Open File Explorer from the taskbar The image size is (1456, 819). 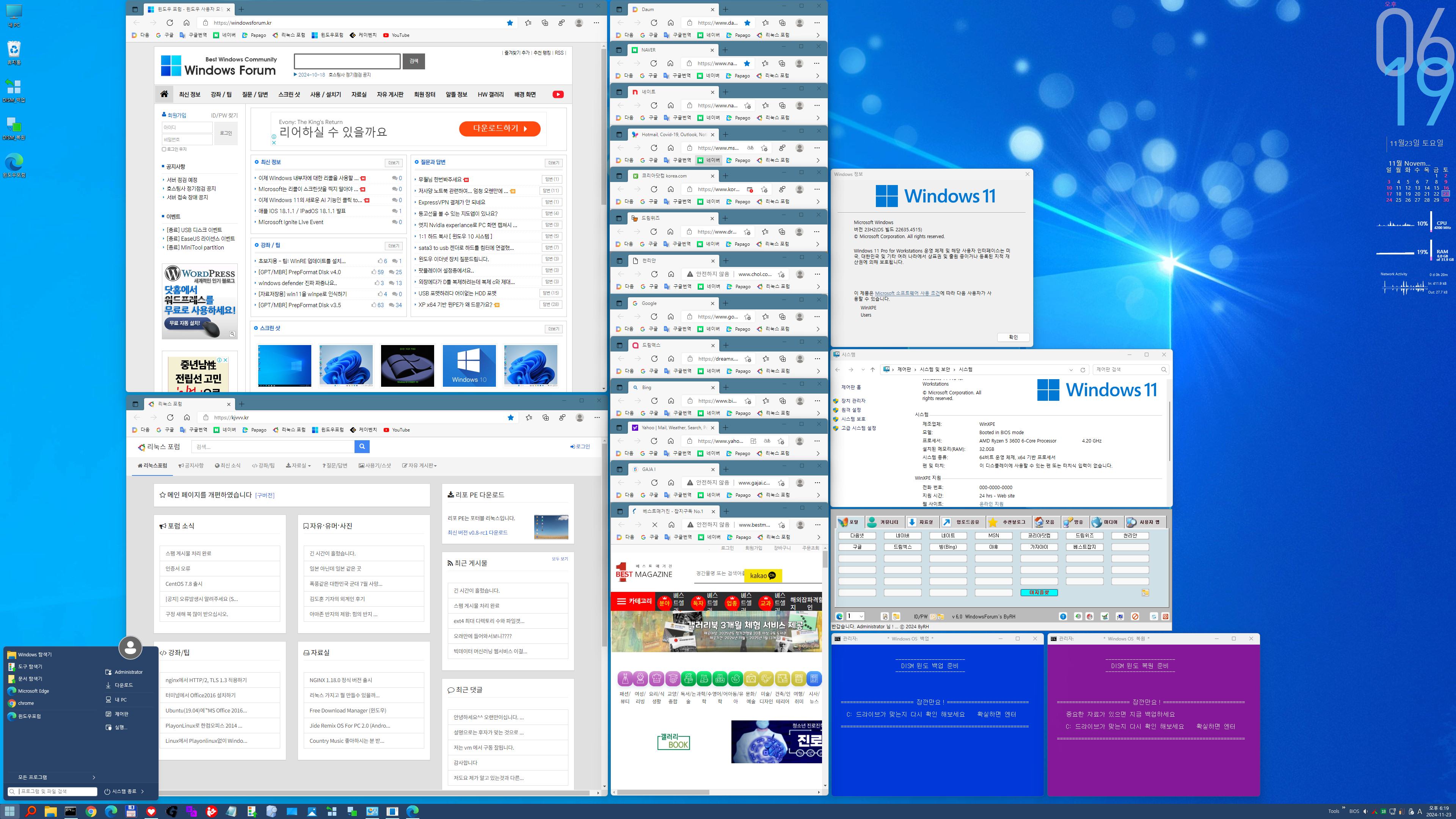tap(51, 811)
